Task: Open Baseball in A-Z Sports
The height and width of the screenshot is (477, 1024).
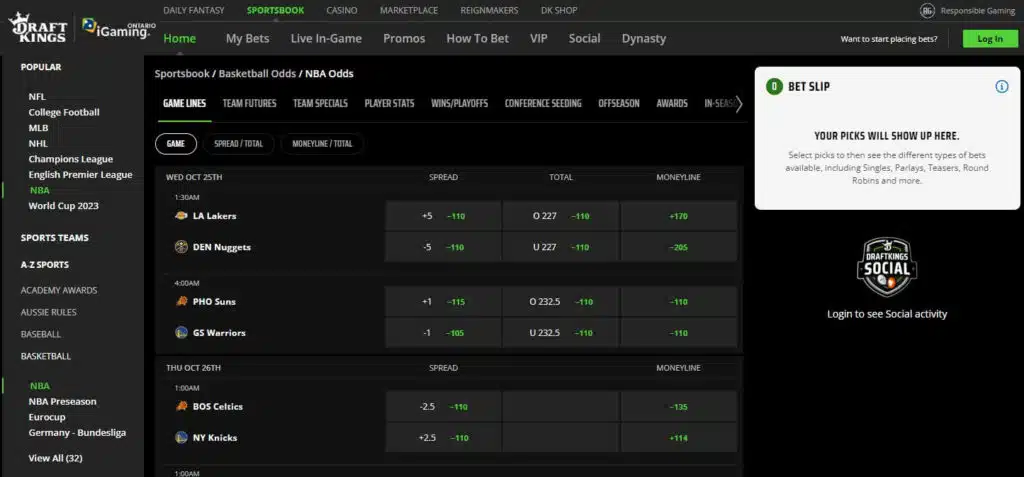Action: [40, 335]
